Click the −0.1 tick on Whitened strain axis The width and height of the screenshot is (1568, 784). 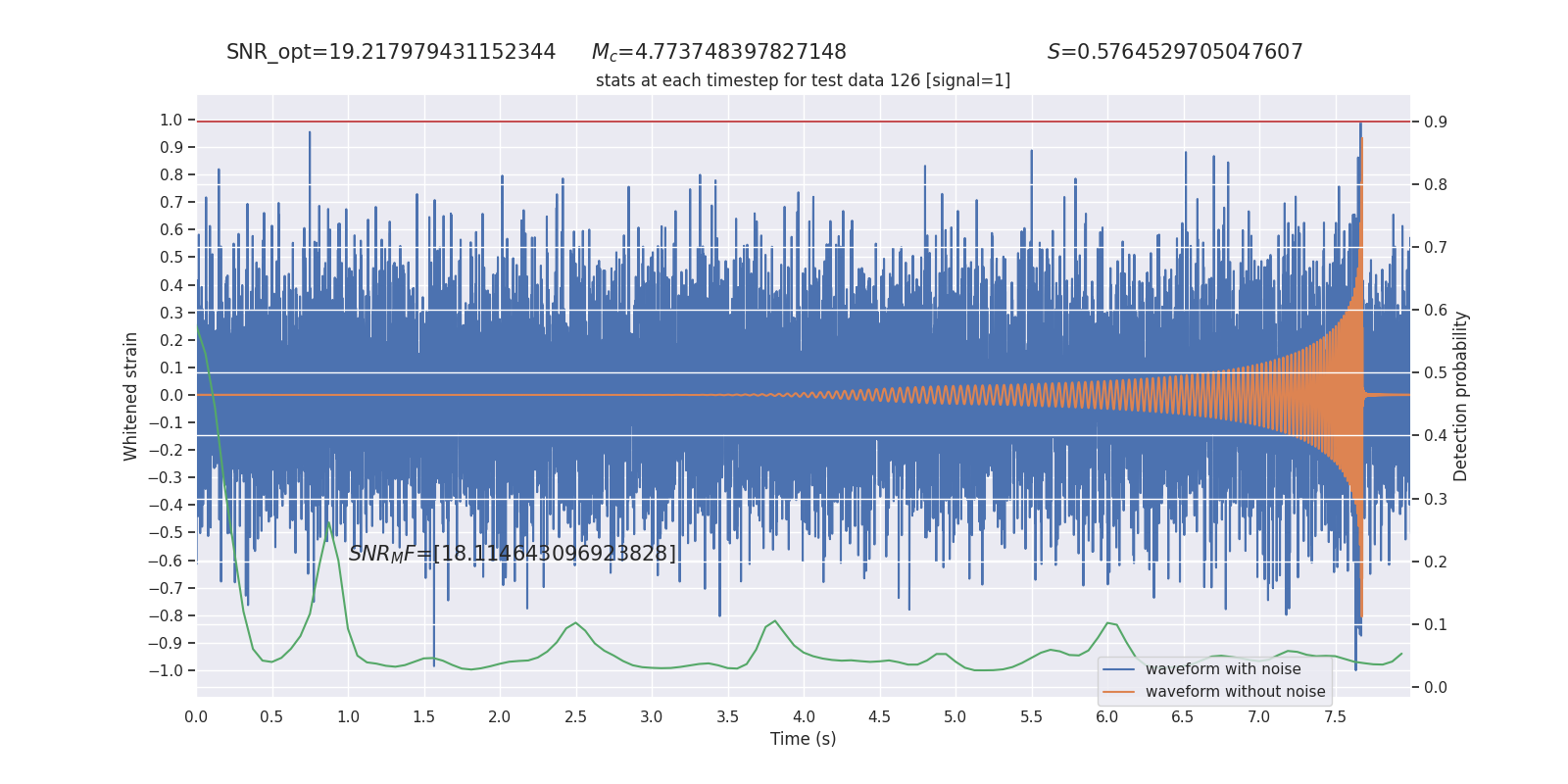tap(166, 422)
